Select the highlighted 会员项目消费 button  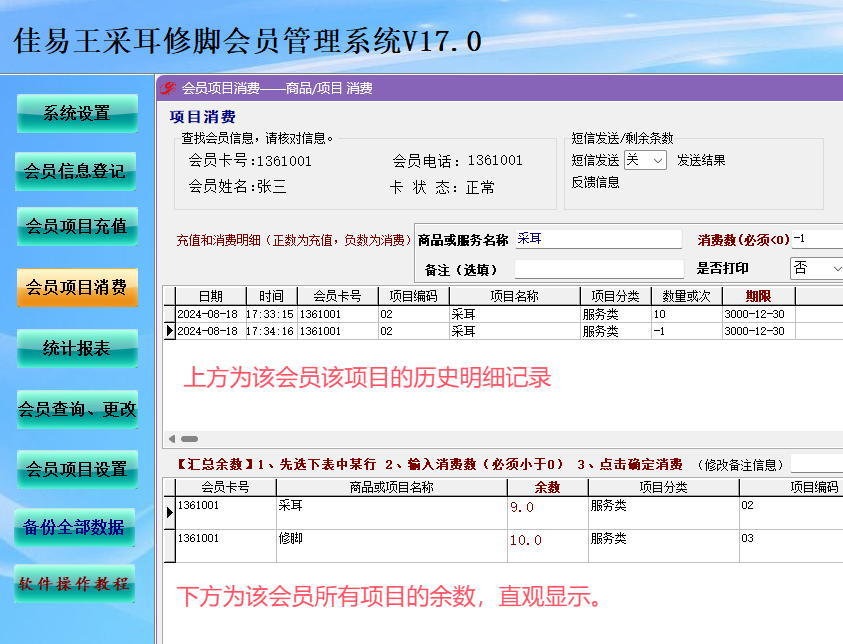[x=77, y=288]
